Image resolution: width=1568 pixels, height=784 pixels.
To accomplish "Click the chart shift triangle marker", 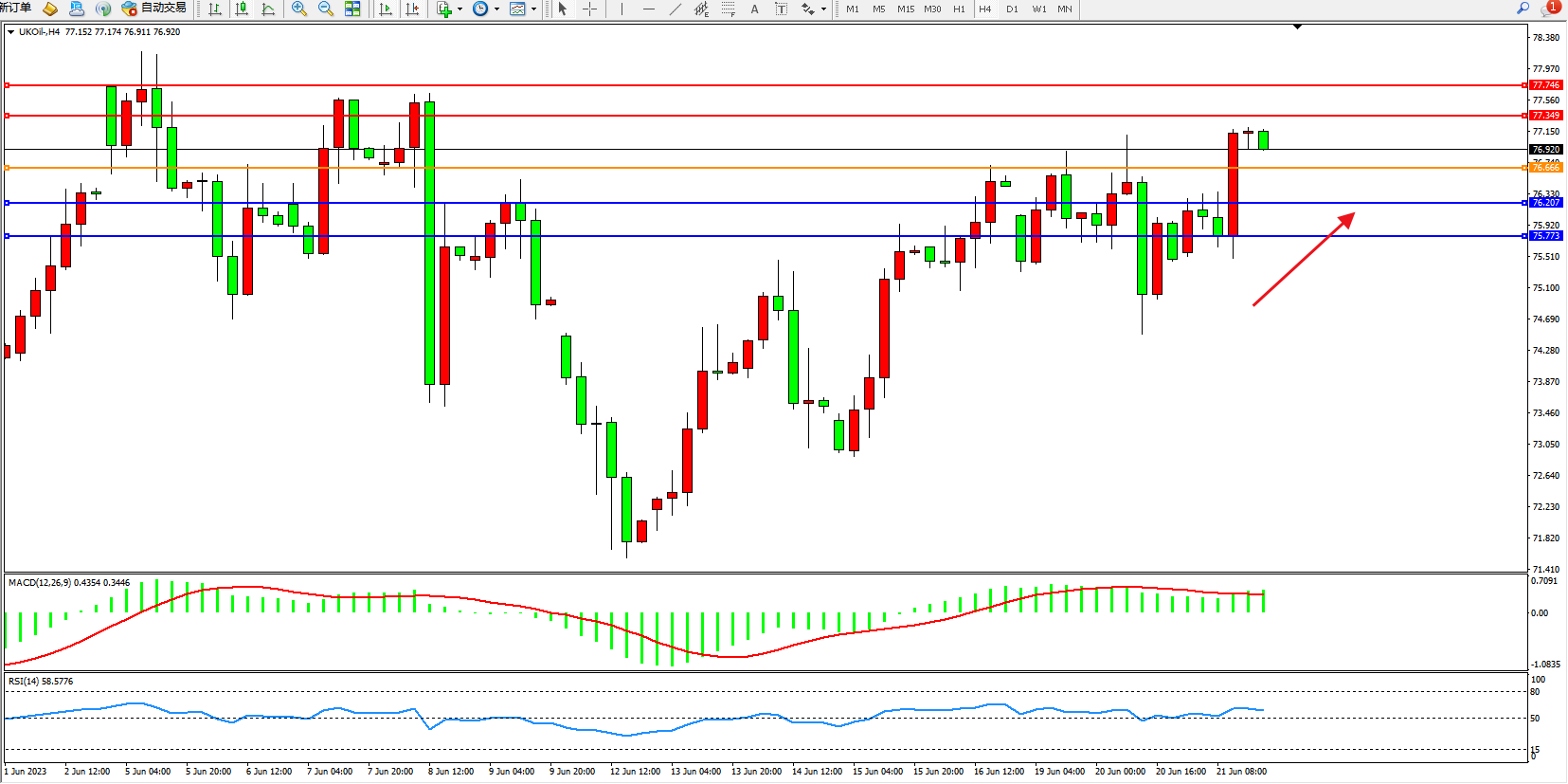I will [1297, 27].
